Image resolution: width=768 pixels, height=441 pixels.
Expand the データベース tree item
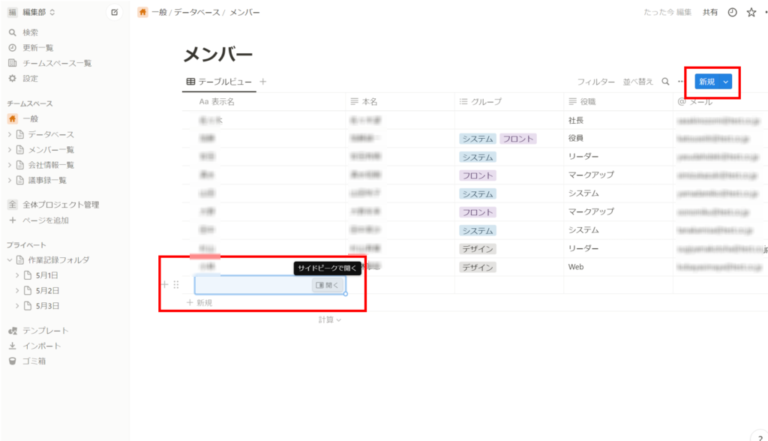coord(10,134)
